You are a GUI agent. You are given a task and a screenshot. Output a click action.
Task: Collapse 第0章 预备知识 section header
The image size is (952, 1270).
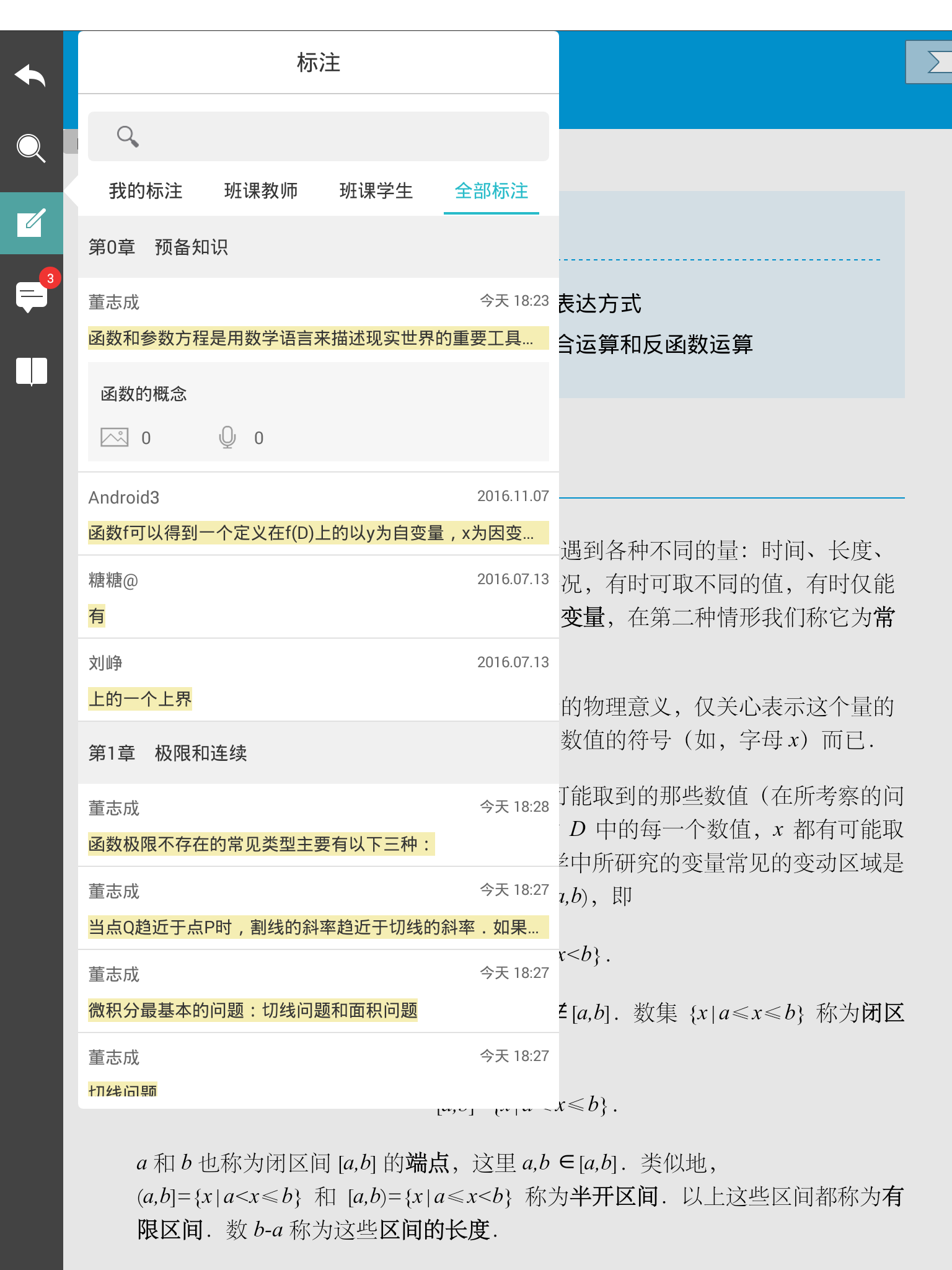[x=318, y=247]
